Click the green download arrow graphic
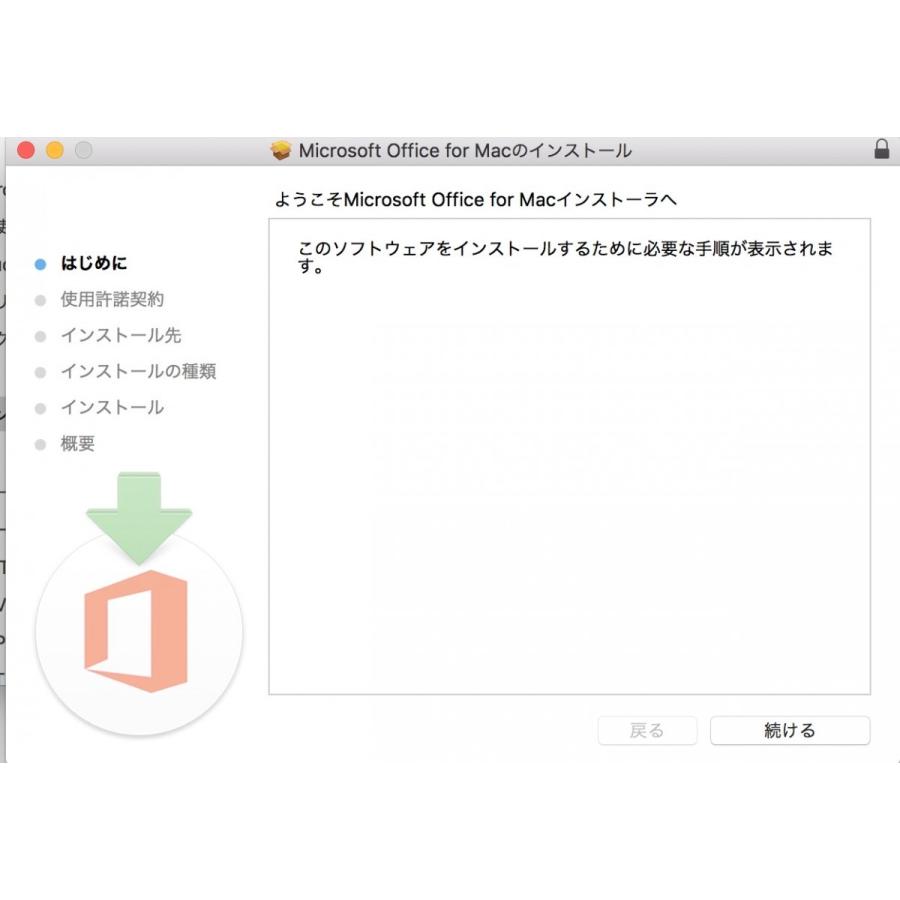900x900 pixels. pyautogui.click(x=139, y=518)
